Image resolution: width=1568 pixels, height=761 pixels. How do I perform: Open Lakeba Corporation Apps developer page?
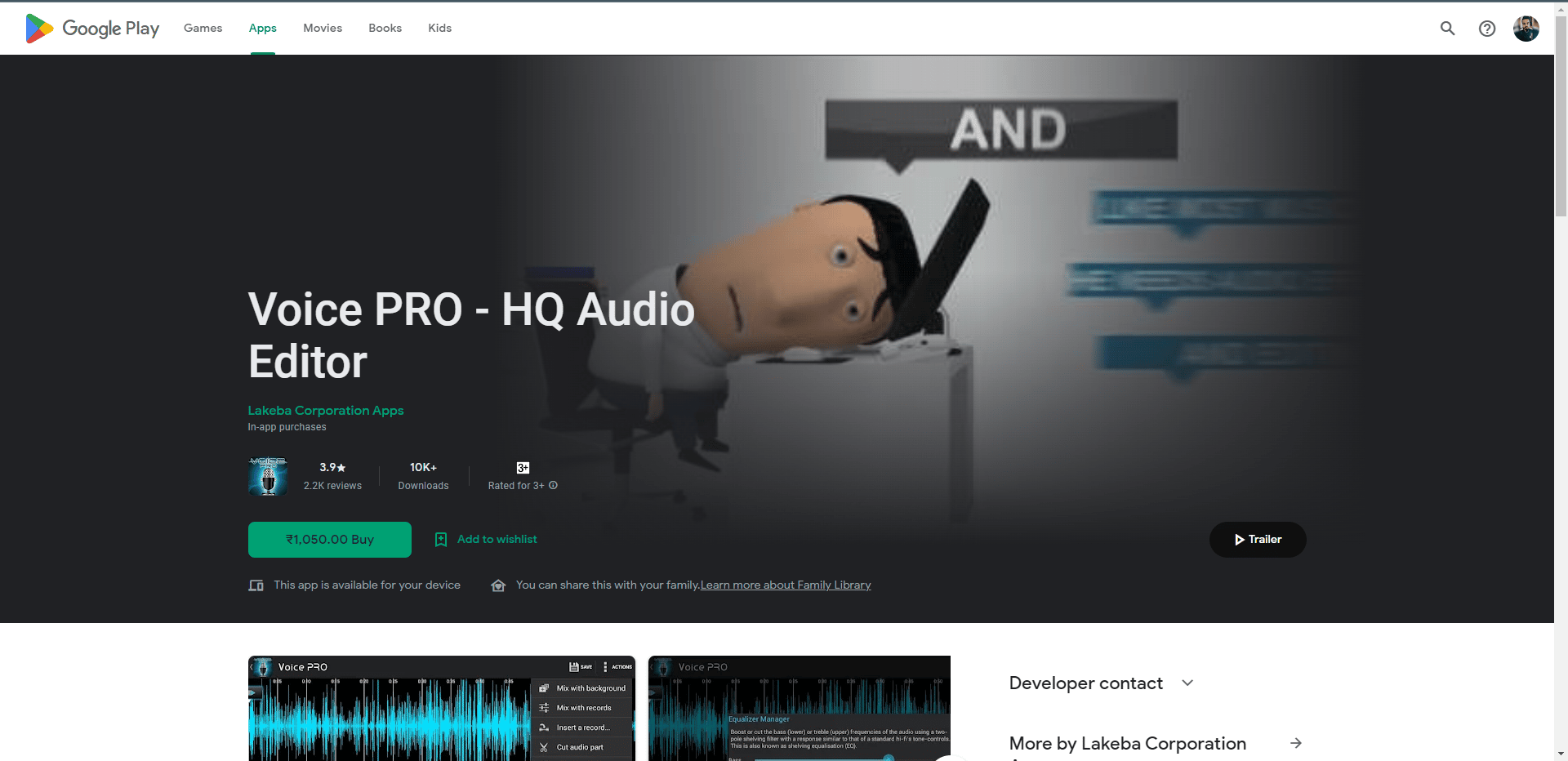[x=326, y=411]
